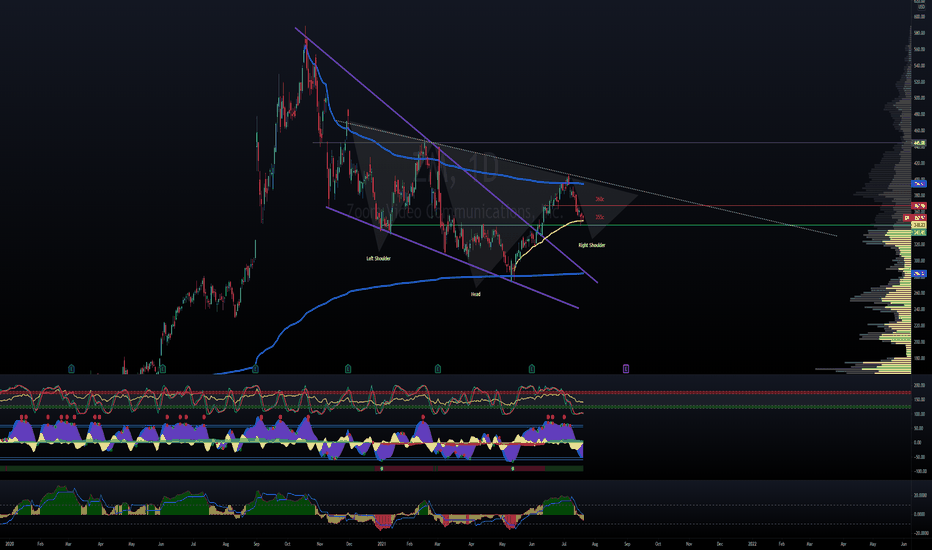Click the earnings marker near June 2021

point(531,369)
